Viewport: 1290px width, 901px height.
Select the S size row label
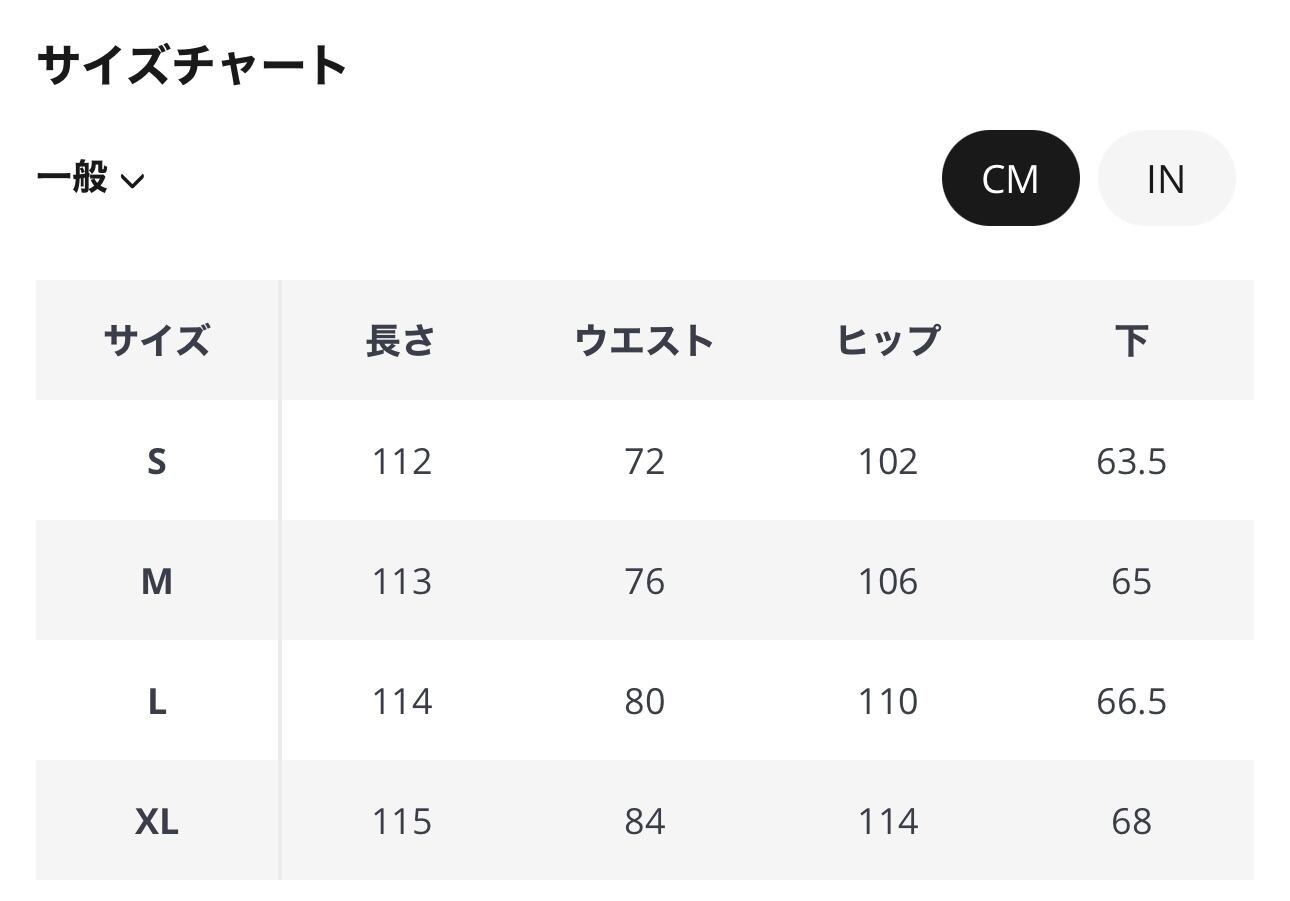pos(157,461)
